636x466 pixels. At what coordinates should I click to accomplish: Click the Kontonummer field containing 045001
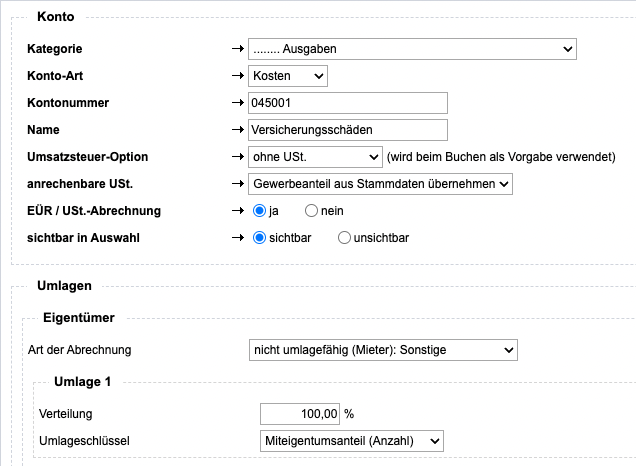point(348,103)
